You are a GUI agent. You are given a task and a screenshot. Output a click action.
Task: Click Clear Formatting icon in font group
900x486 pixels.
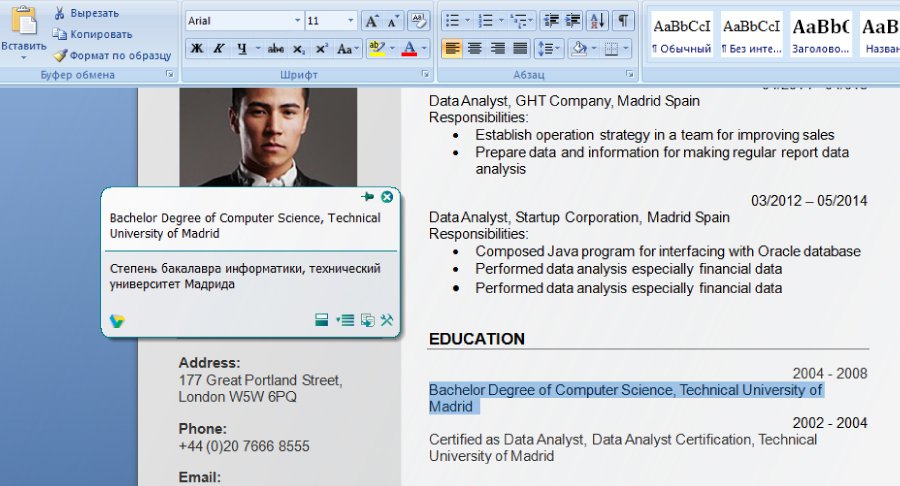pyautogui.click(x=419, y=21)
